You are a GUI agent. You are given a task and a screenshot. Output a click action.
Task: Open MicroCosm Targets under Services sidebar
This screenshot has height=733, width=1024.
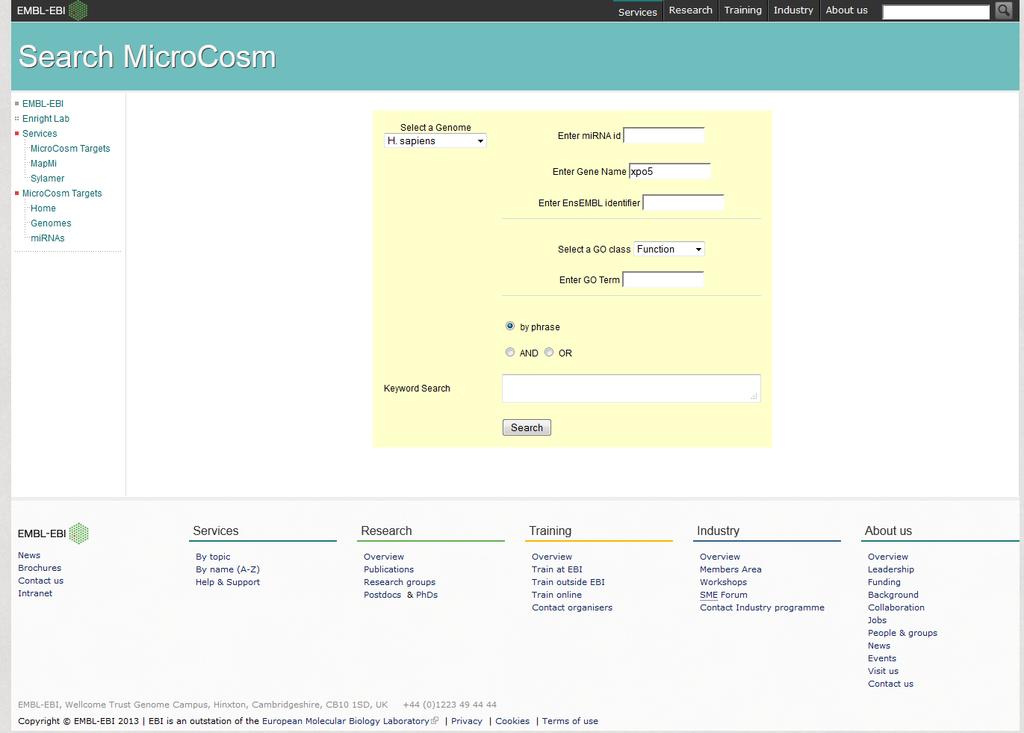70,148
